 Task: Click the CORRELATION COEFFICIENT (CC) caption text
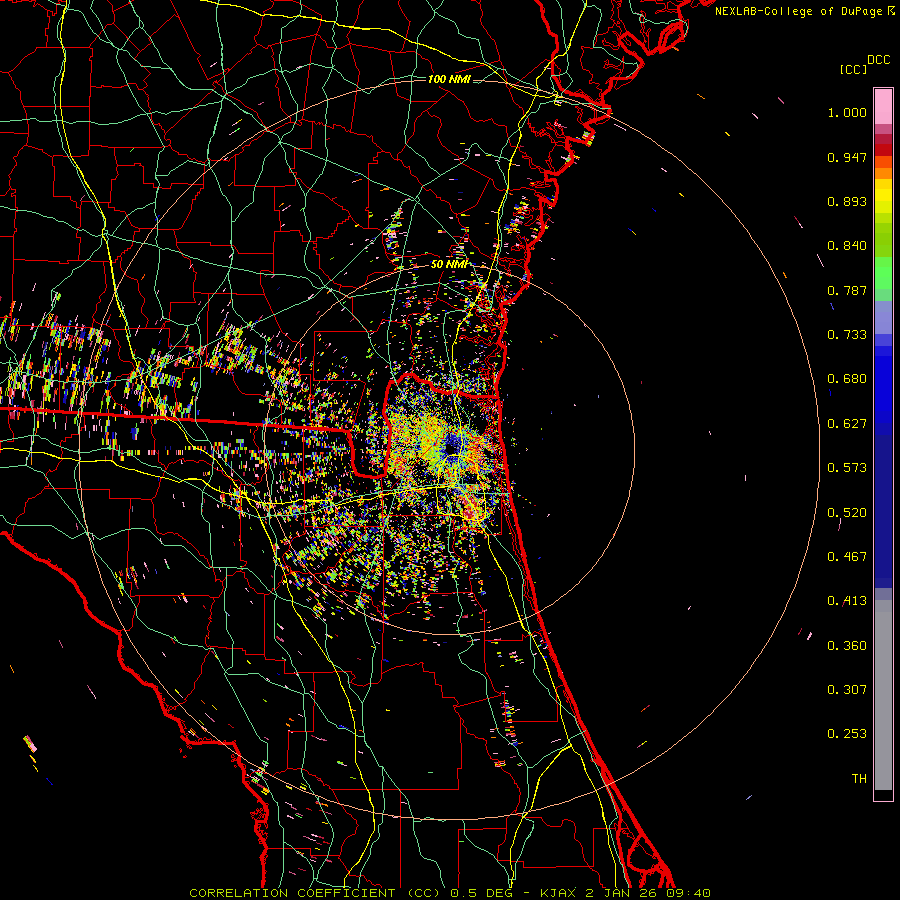click(315, 893)
